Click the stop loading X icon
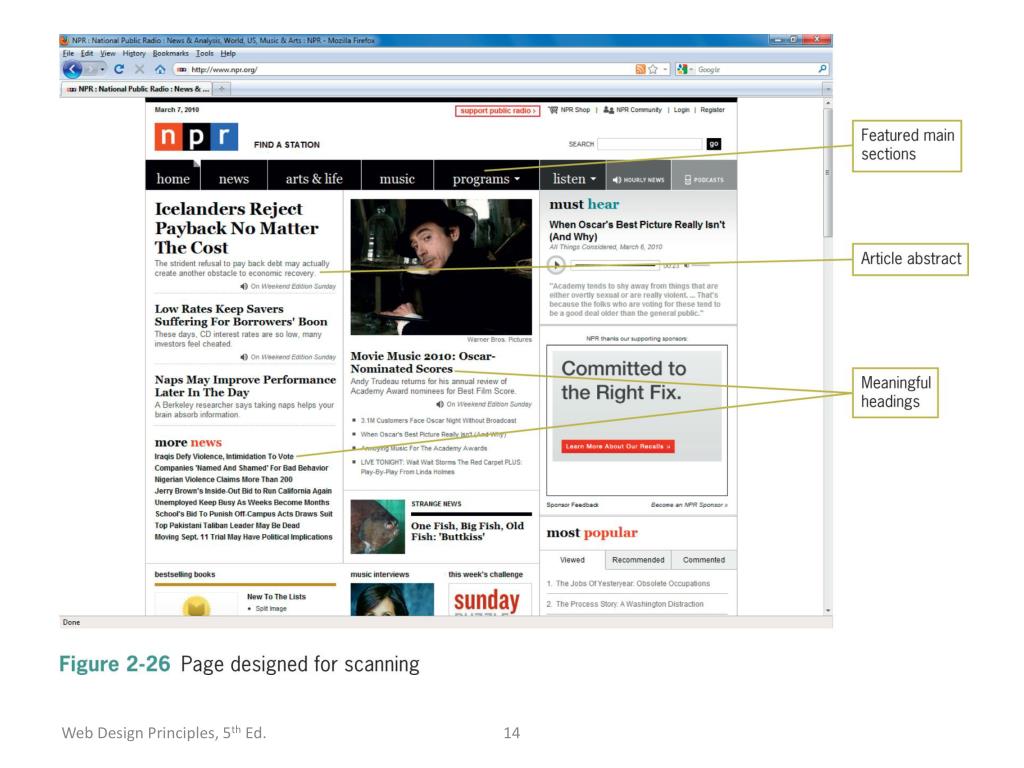Screen dimensions: 1024x768 139,69
